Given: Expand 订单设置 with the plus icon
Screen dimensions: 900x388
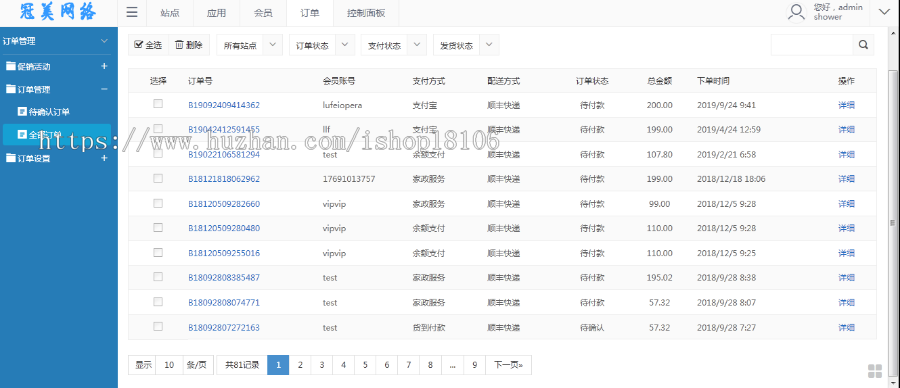Looking at the screenshot, I should click(104, 158).
